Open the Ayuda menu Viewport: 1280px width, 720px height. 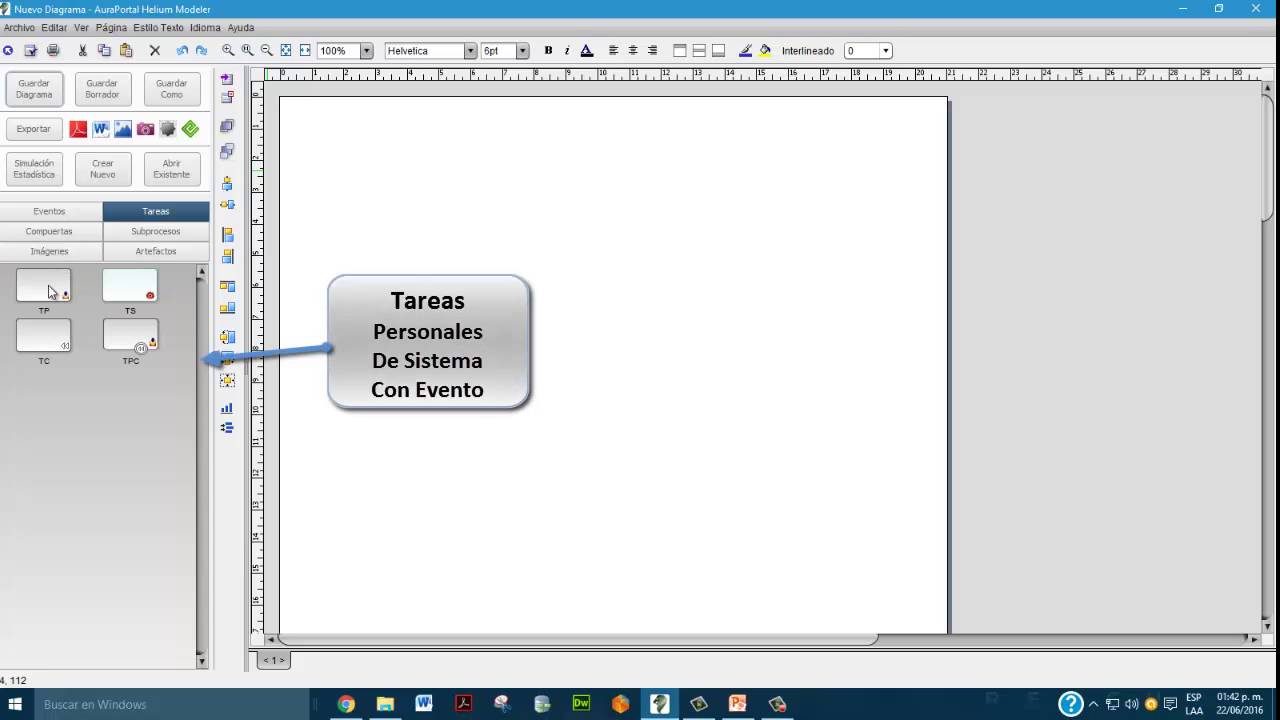coord(240,28)
